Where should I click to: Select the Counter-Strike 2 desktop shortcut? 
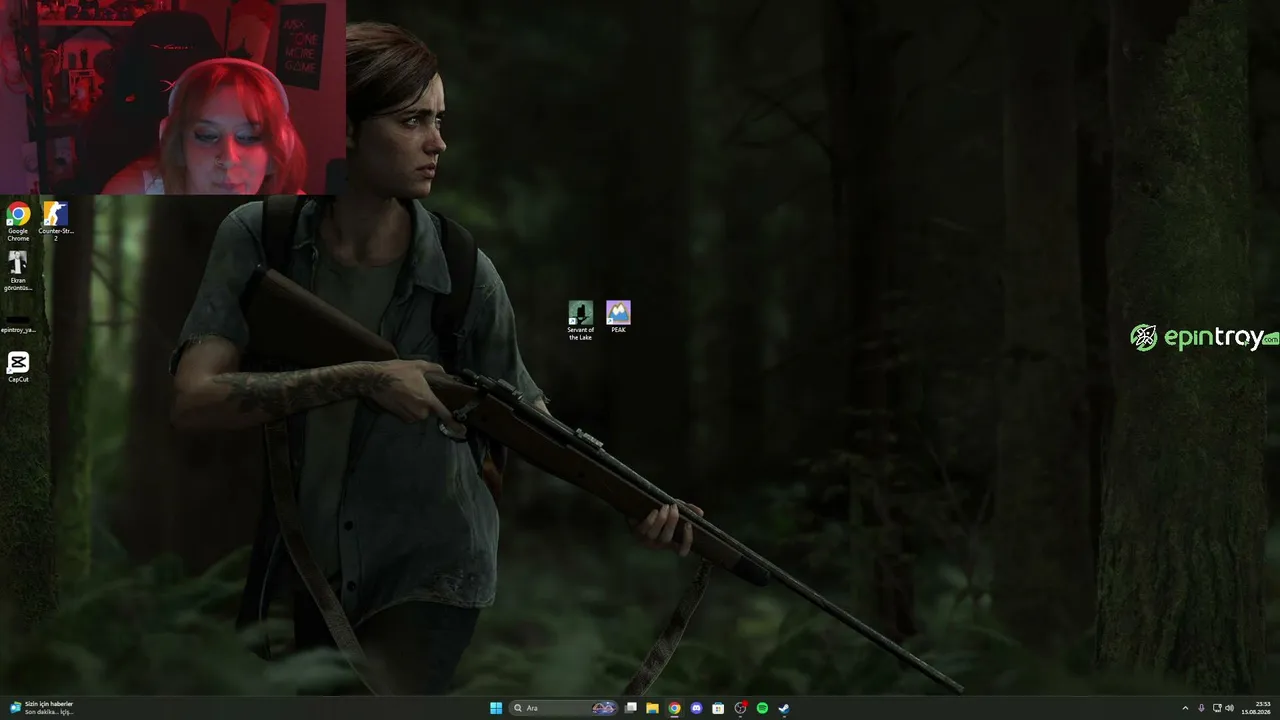coord(56,221)
